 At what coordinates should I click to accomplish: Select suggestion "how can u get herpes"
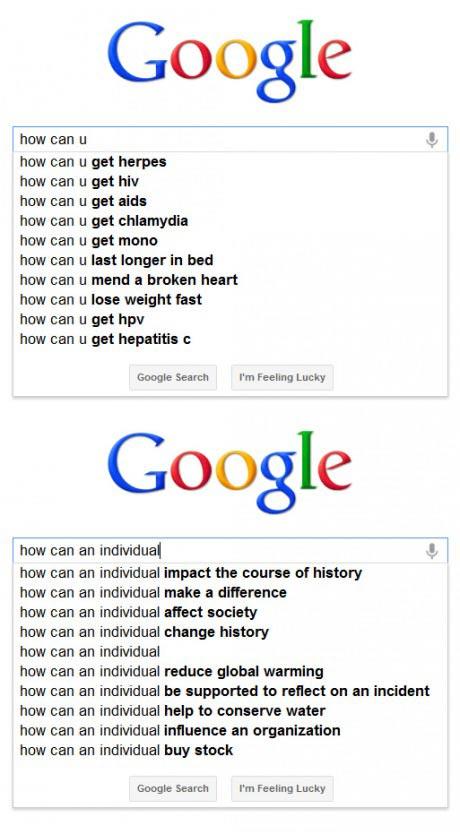pos(230,162)
